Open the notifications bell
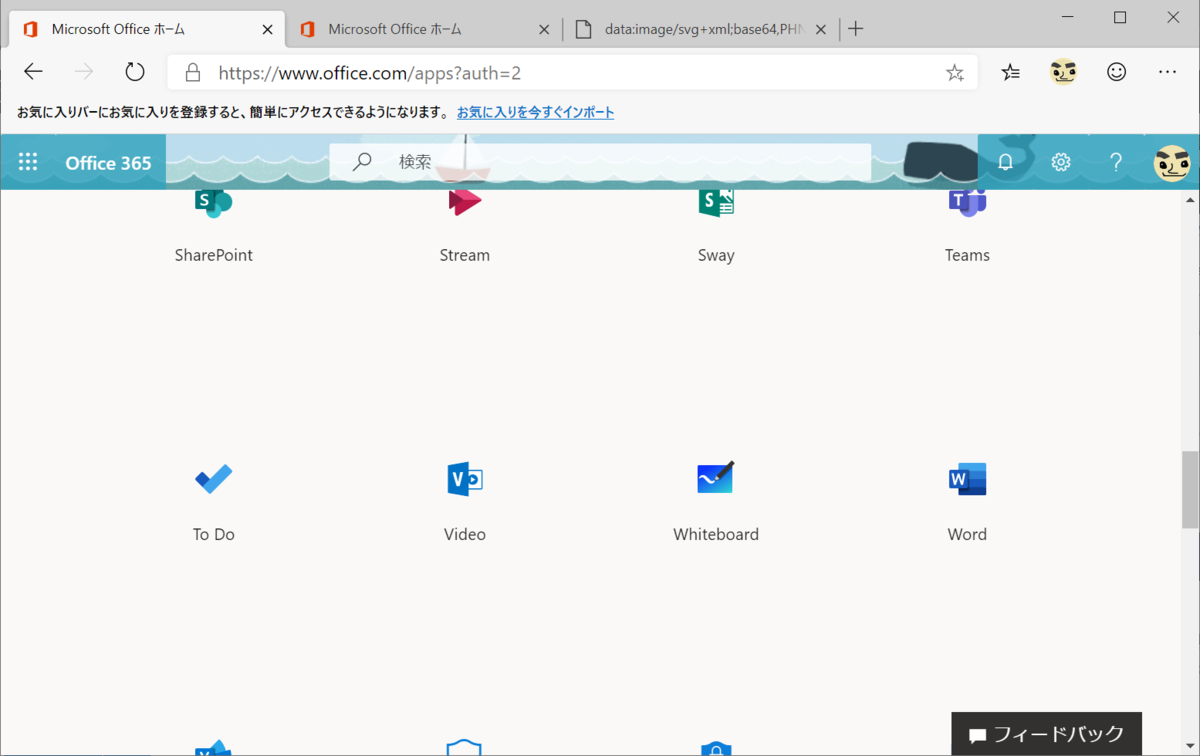 click(x=1005, y=162)
